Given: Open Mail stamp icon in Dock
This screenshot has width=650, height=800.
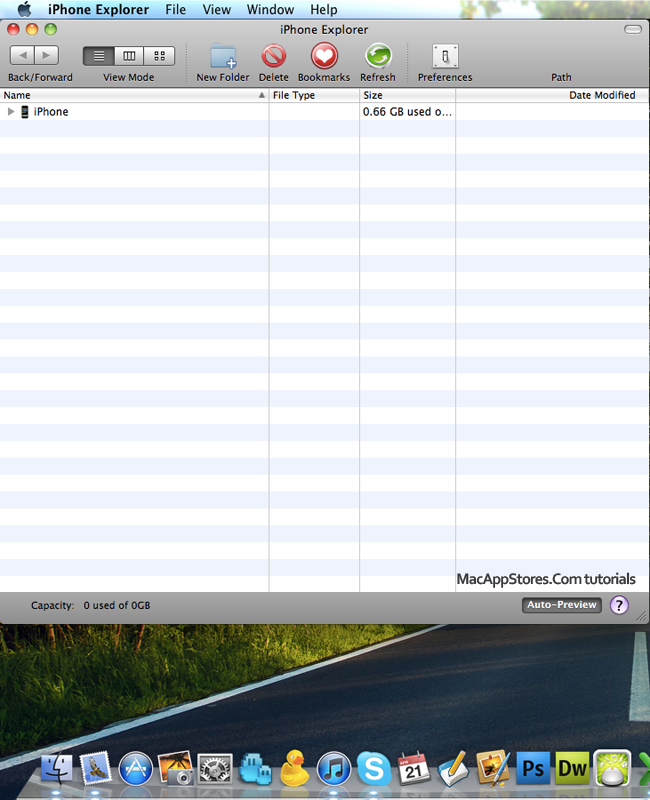Looking at the screenshot, I should click(x=95, y=768).
